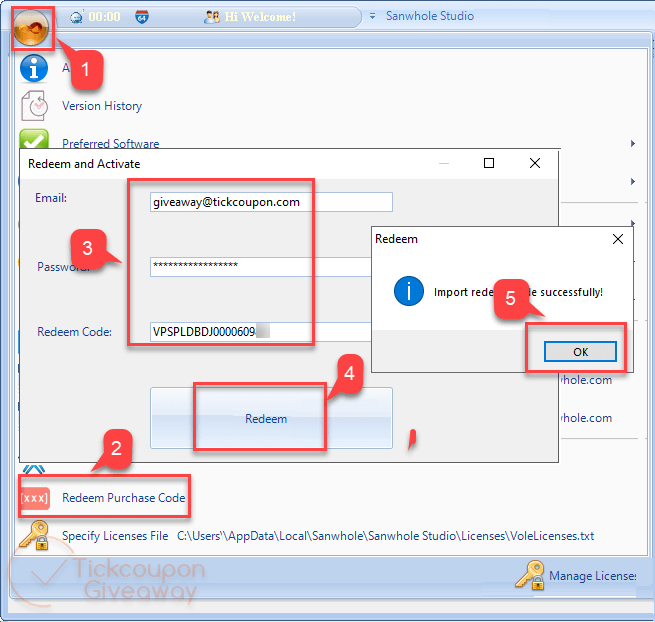The height and width of the screenshot is (622, 655).
Task: Open the Version History menu entry
Action: coord(102,106)
